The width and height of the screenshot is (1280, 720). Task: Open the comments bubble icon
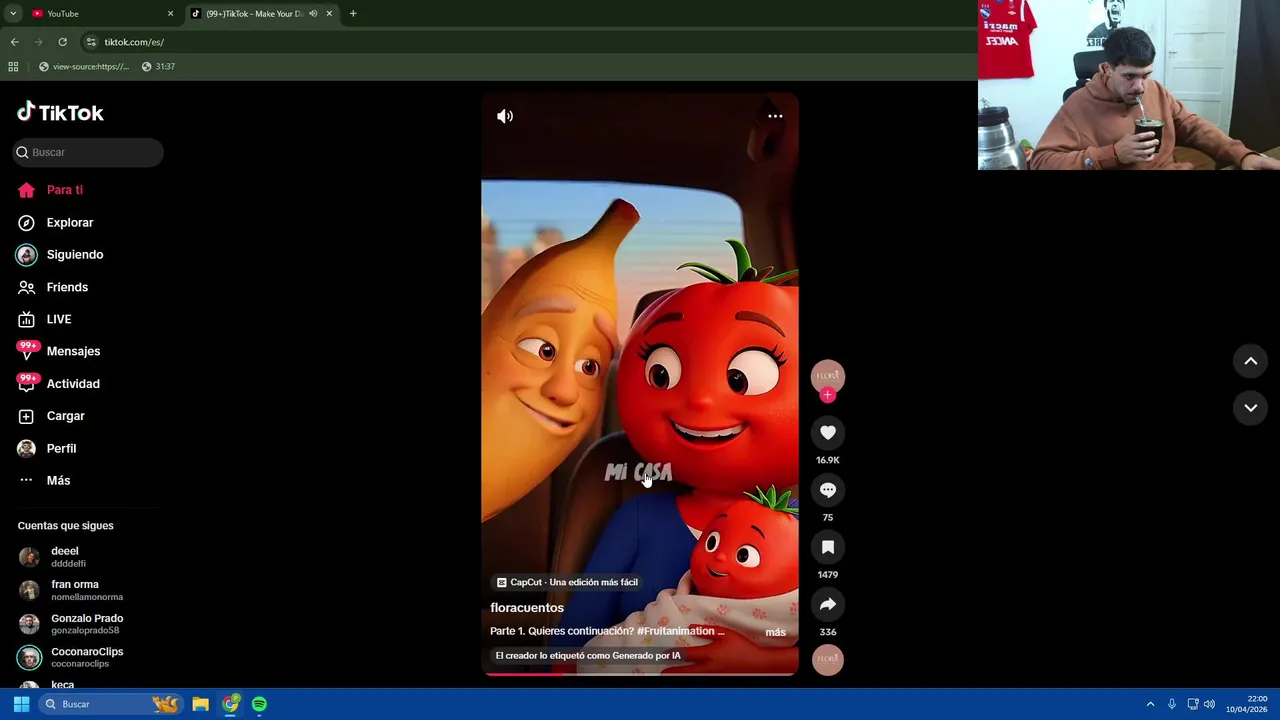[x=828, y=490]
